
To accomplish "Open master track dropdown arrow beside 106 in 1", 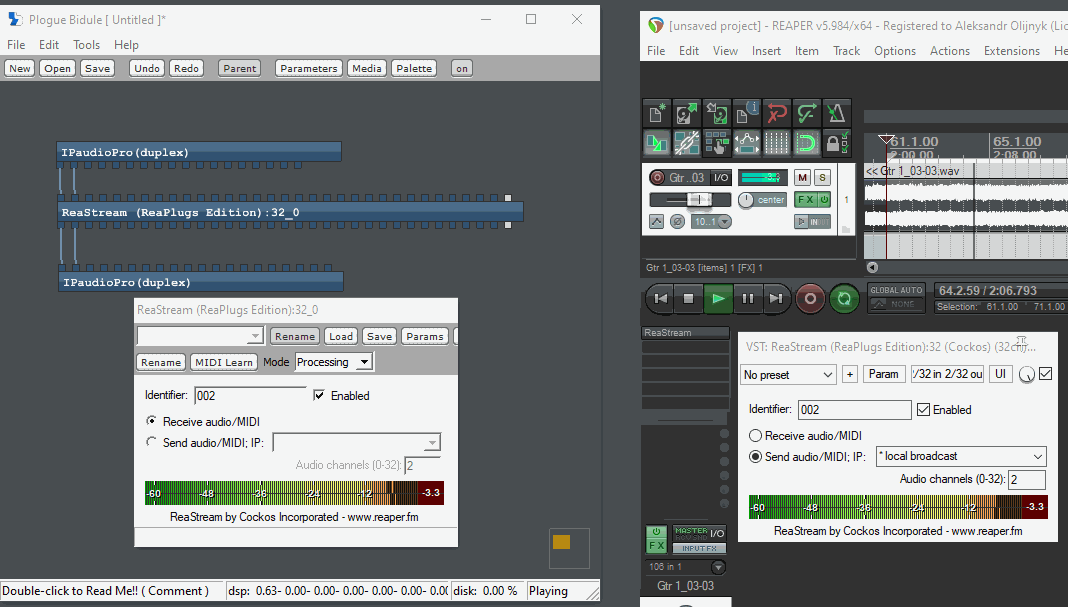I will coord(718,567).
